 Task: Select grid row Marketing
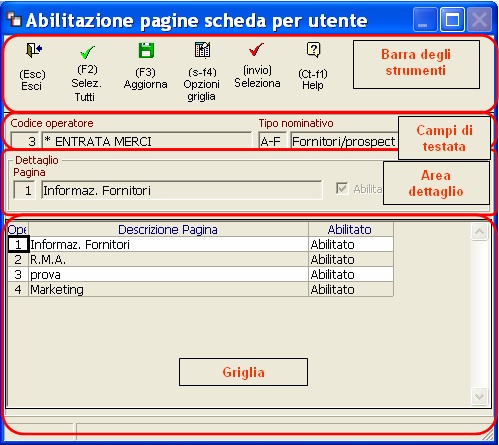200,289
